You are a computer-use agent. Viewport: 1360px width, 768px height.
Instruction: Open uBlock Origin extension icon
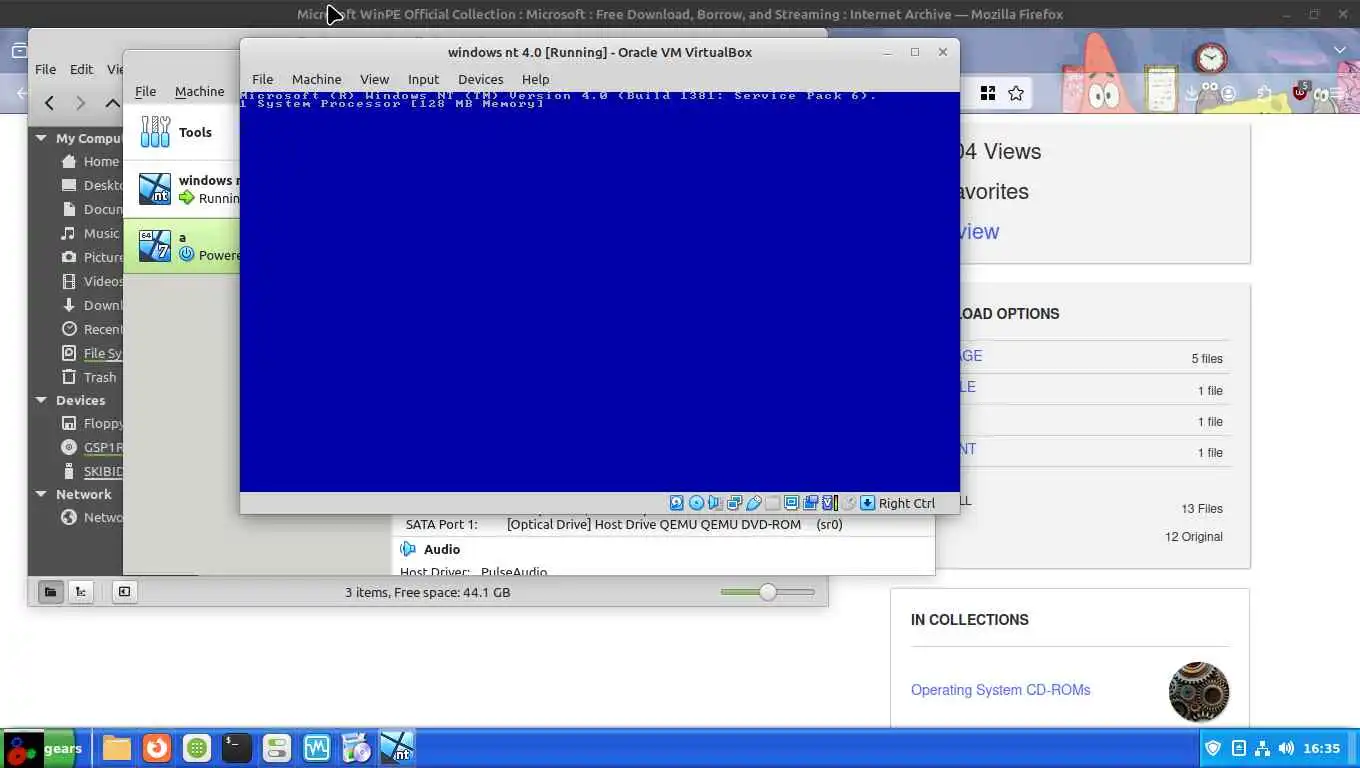[1300, 92]
